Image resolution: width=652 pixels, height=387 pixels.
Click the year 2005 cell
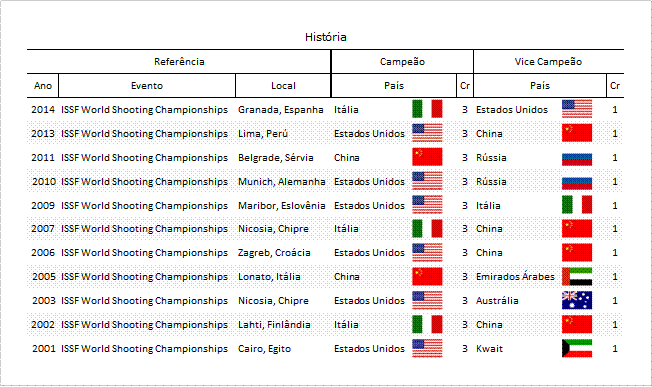[x=43, y=276]
